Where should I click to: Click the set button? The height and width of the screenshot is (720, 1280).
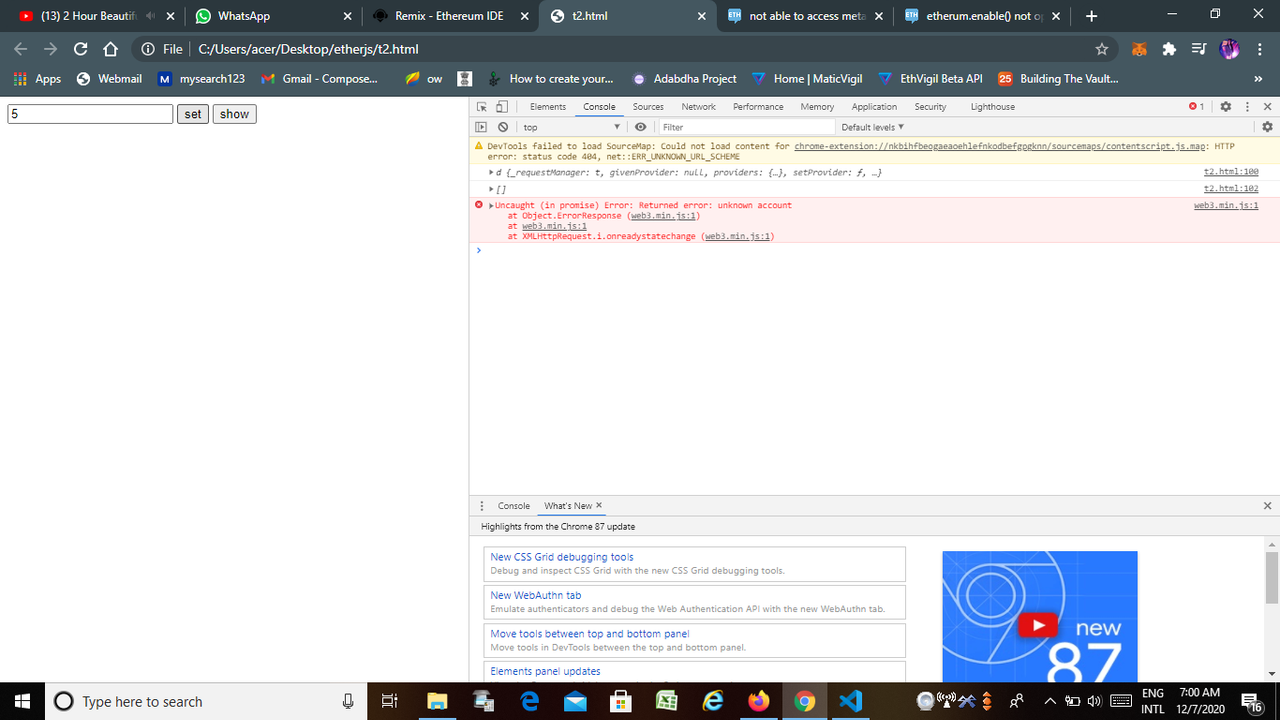coord(192,114)
